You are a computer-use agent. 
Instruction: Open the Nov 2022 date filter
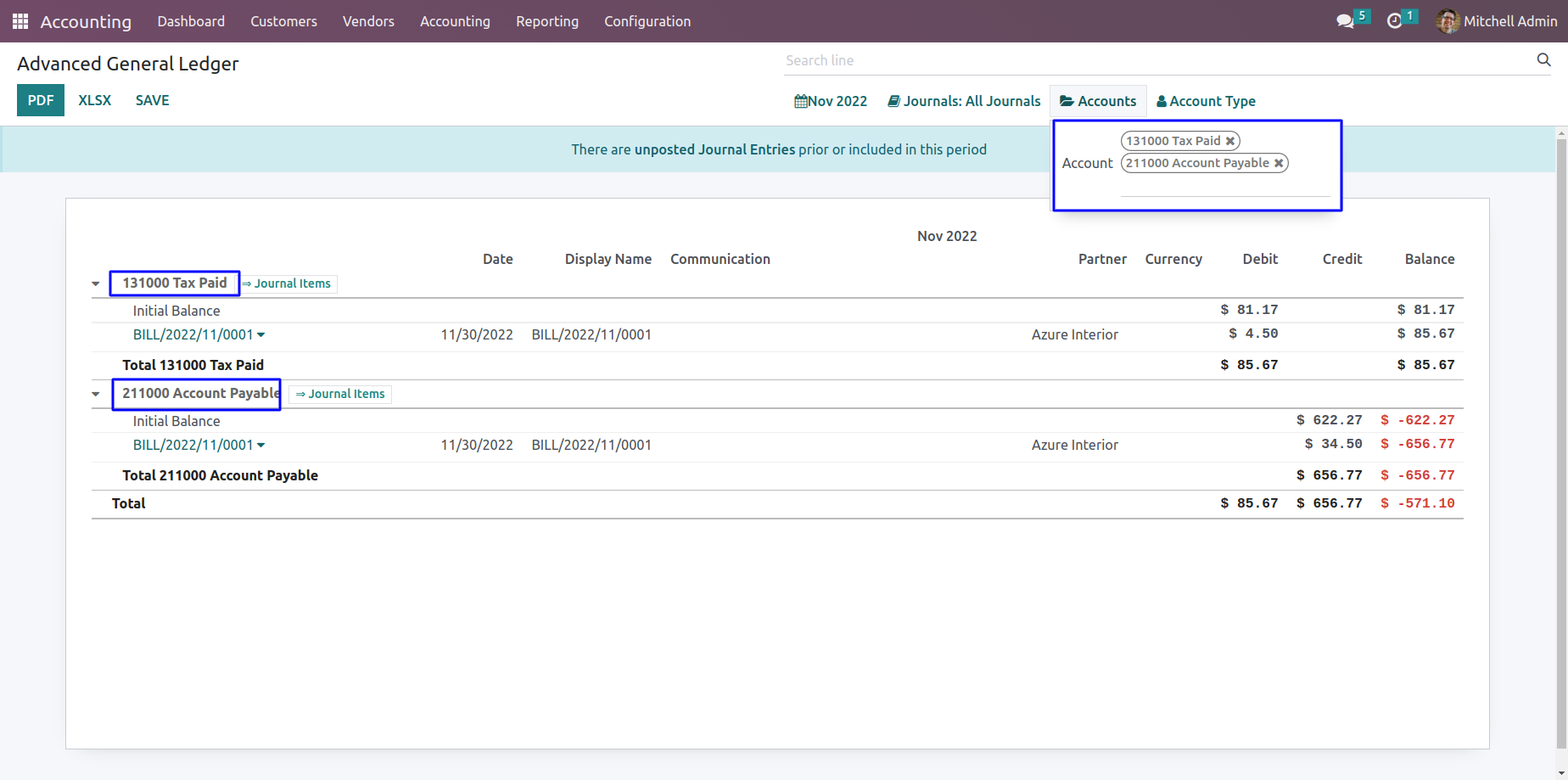pyautogui.click(x=831, y=101)
